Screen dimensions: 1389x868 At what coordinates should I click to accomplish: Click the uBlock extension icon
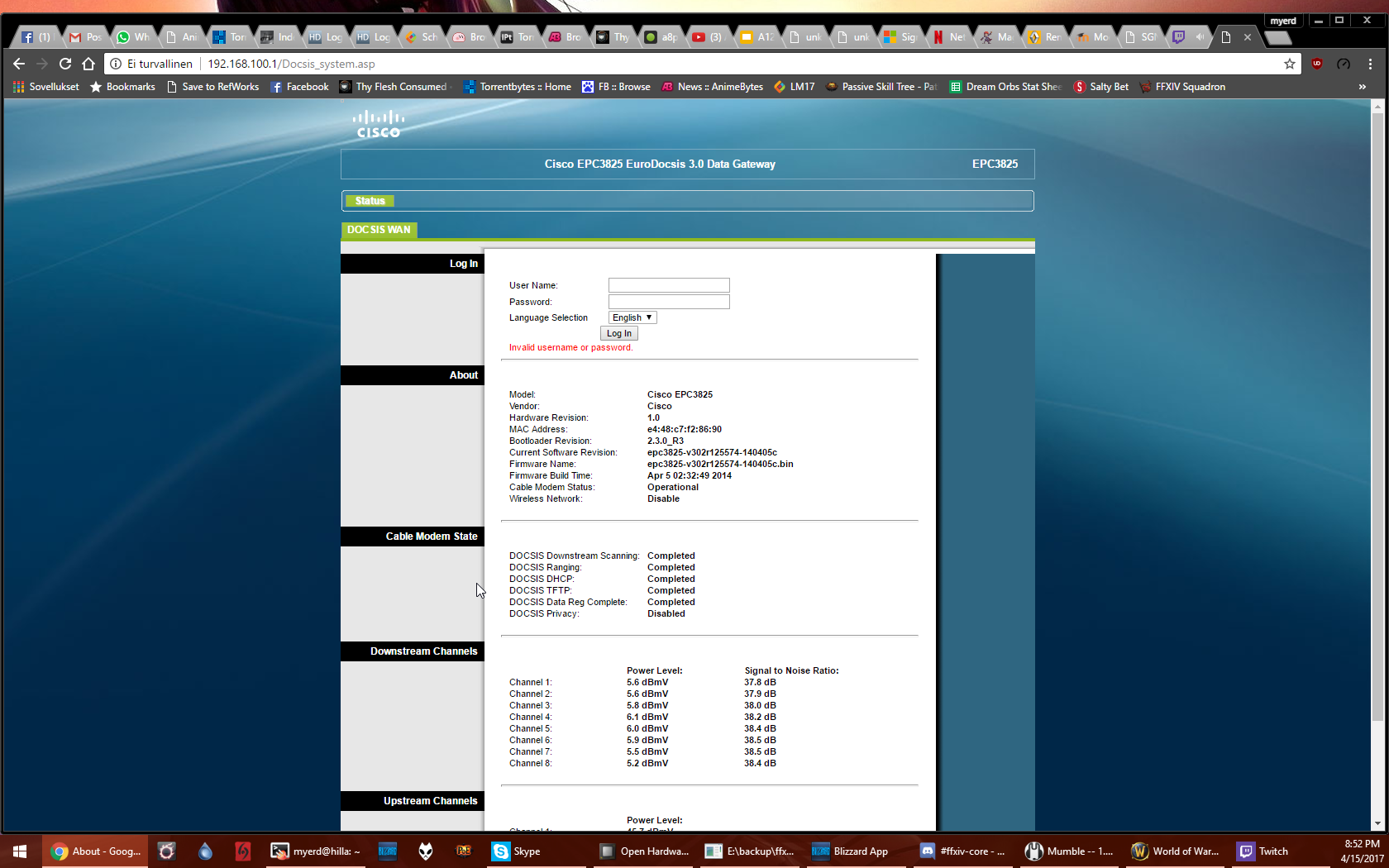coord(1317,64)
